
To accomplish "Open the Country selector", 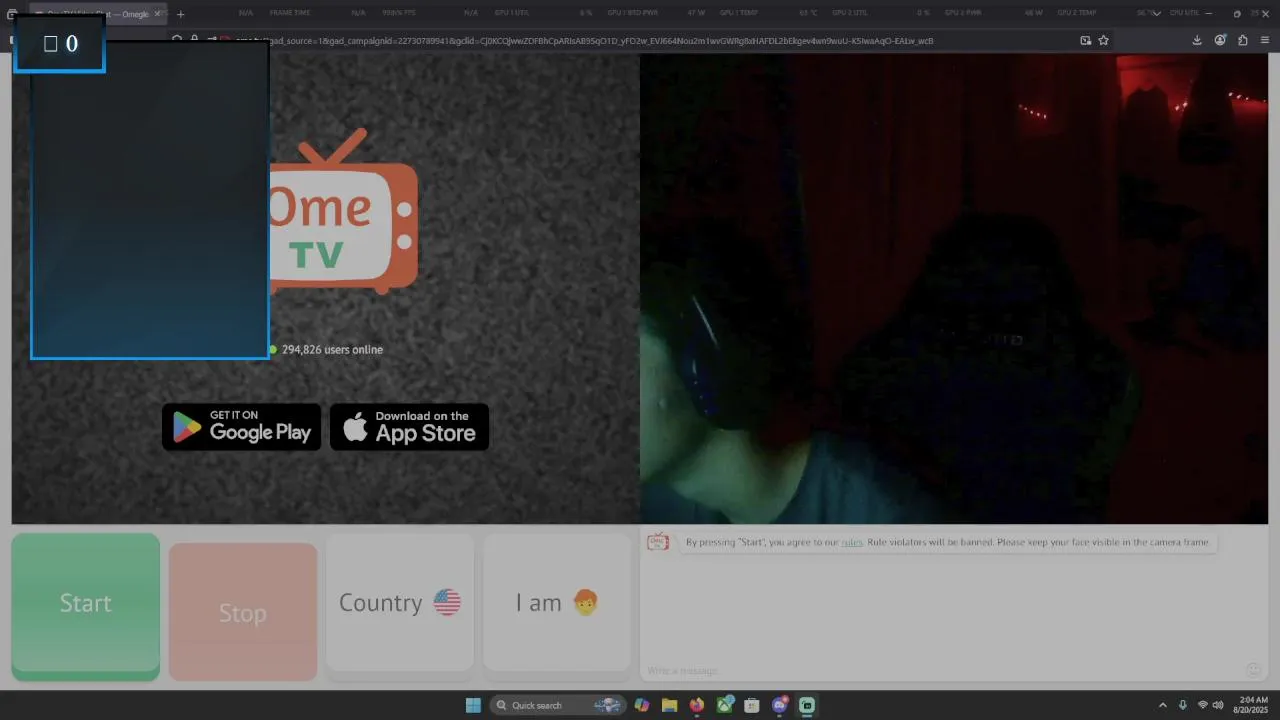I will [399, 603].
